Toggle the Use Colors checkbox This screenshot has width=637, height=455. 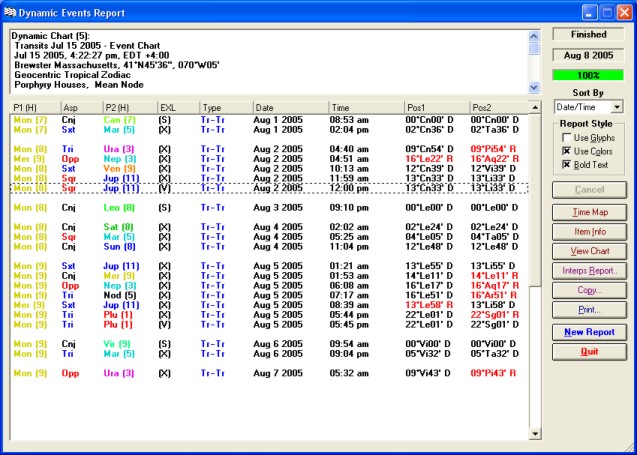click(565, 150)
